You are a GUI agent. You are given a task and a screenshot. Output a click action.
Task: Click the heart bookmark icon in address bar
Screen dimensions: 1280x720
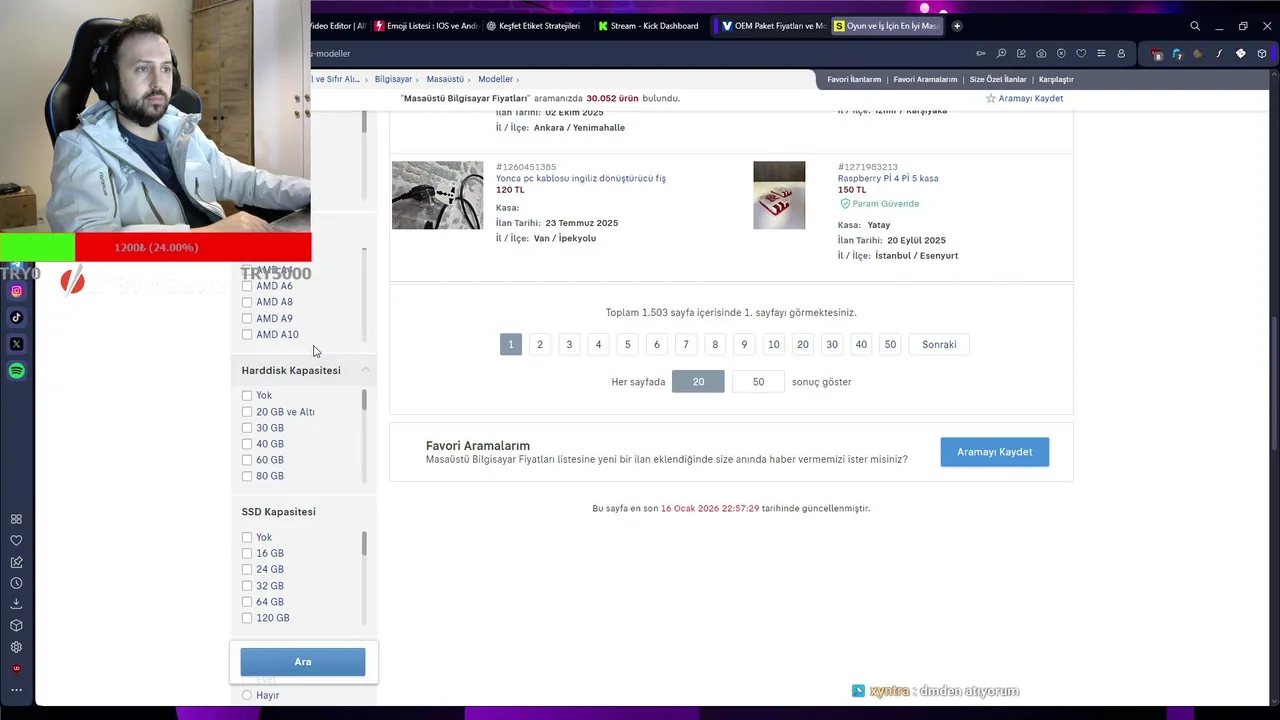(1081, 53)
